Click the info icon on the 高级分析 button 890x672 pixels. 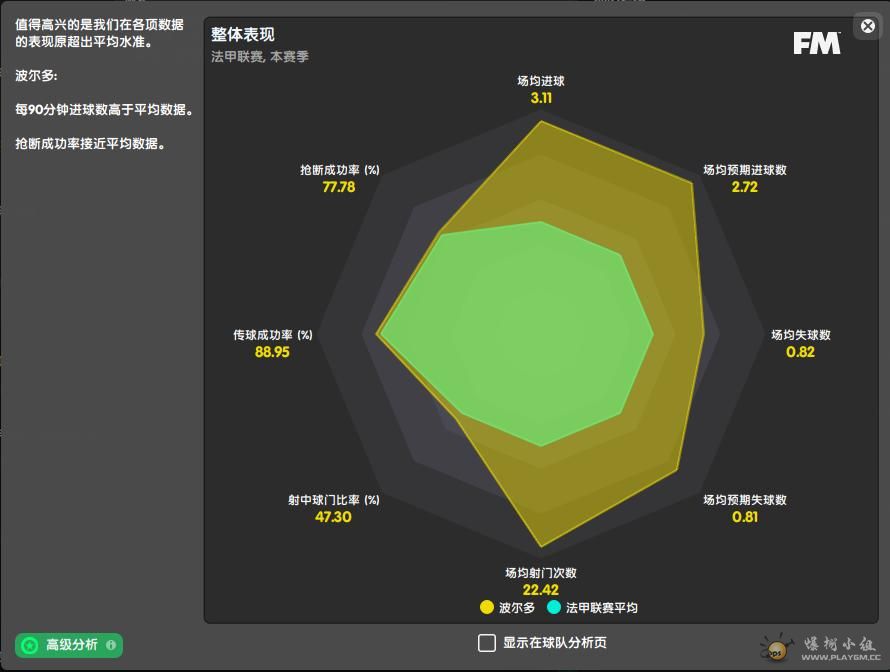[x=111, y=645]
